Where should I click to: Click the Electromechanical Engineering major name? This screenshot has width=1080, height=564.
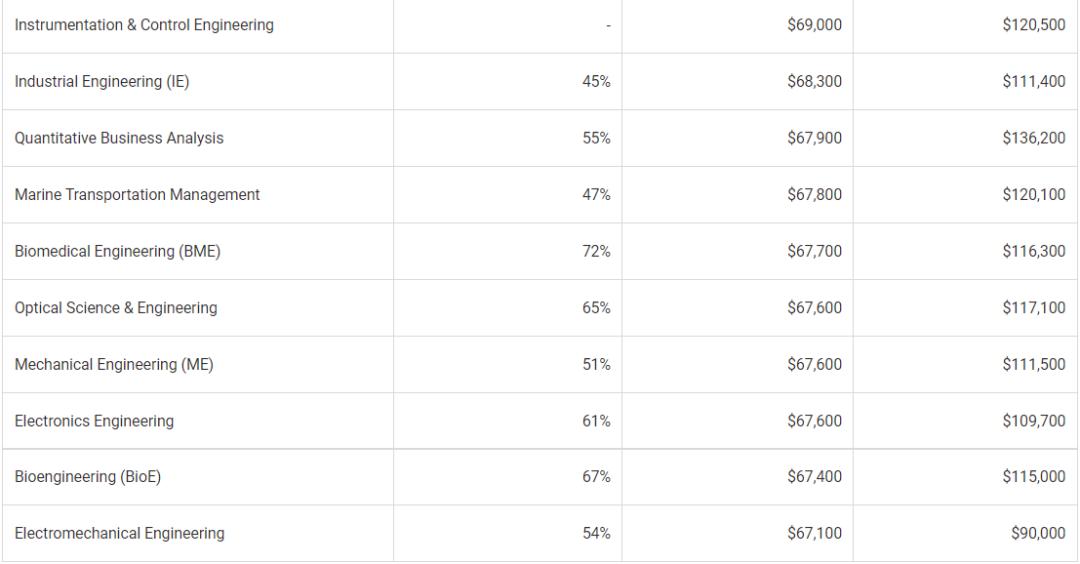119,534
